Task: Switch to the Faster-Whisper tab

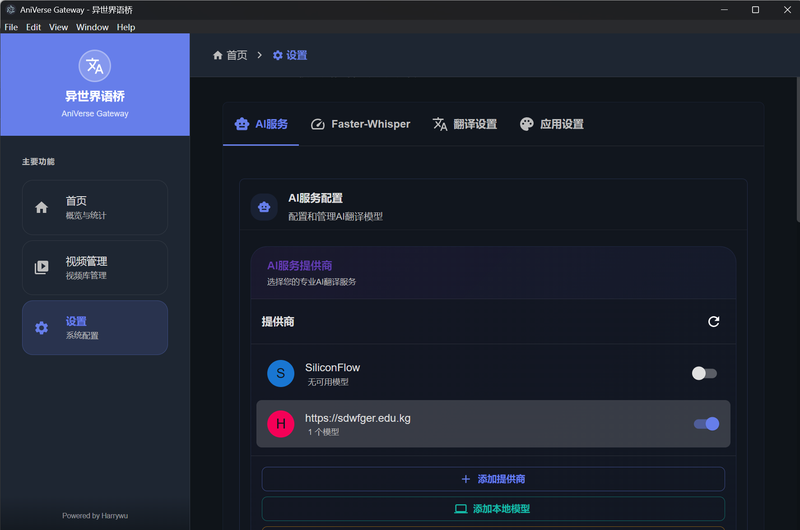Action: coord(360,124)
